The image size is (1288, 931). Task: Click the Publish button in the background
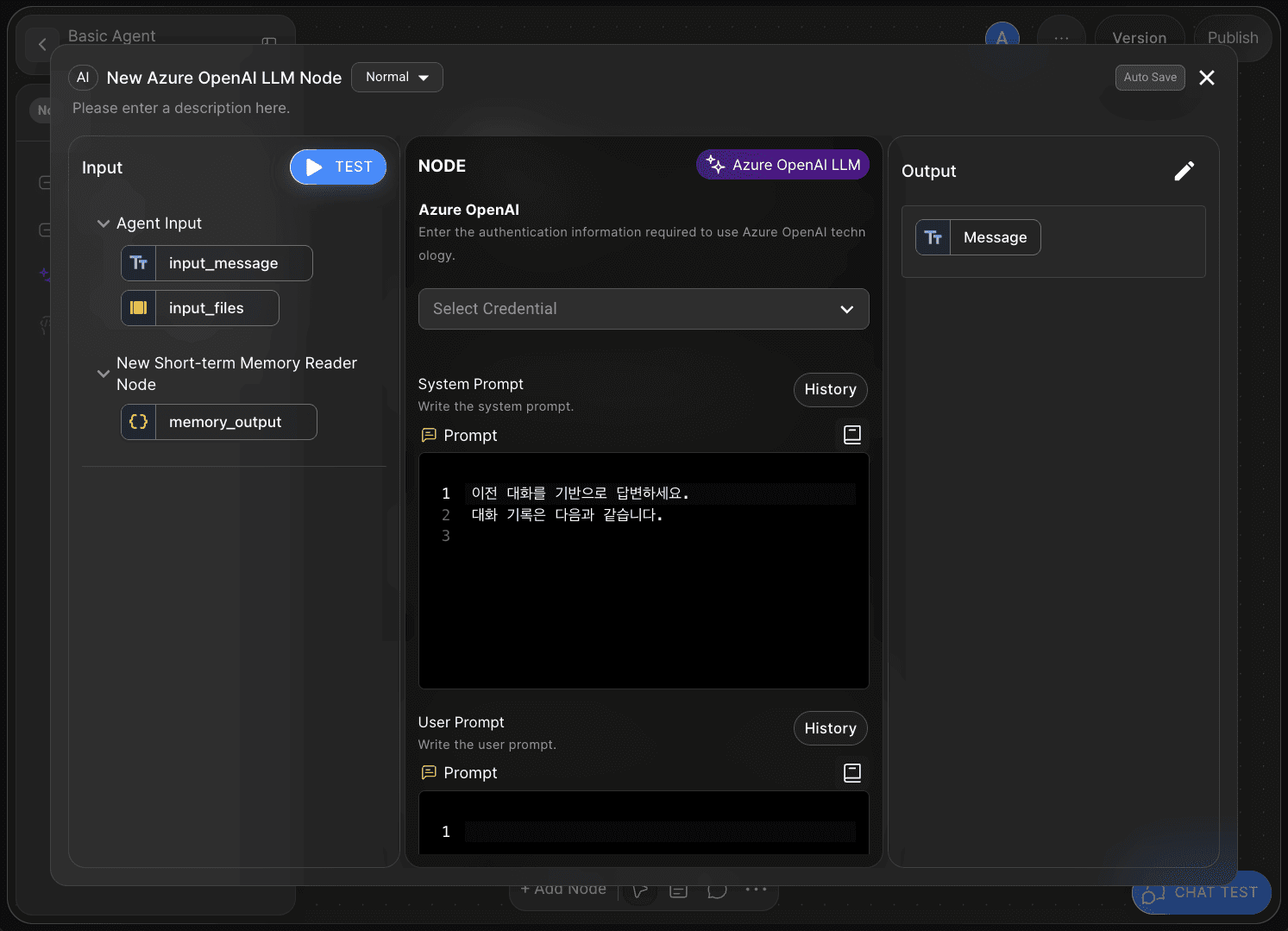click(1233, 38)
